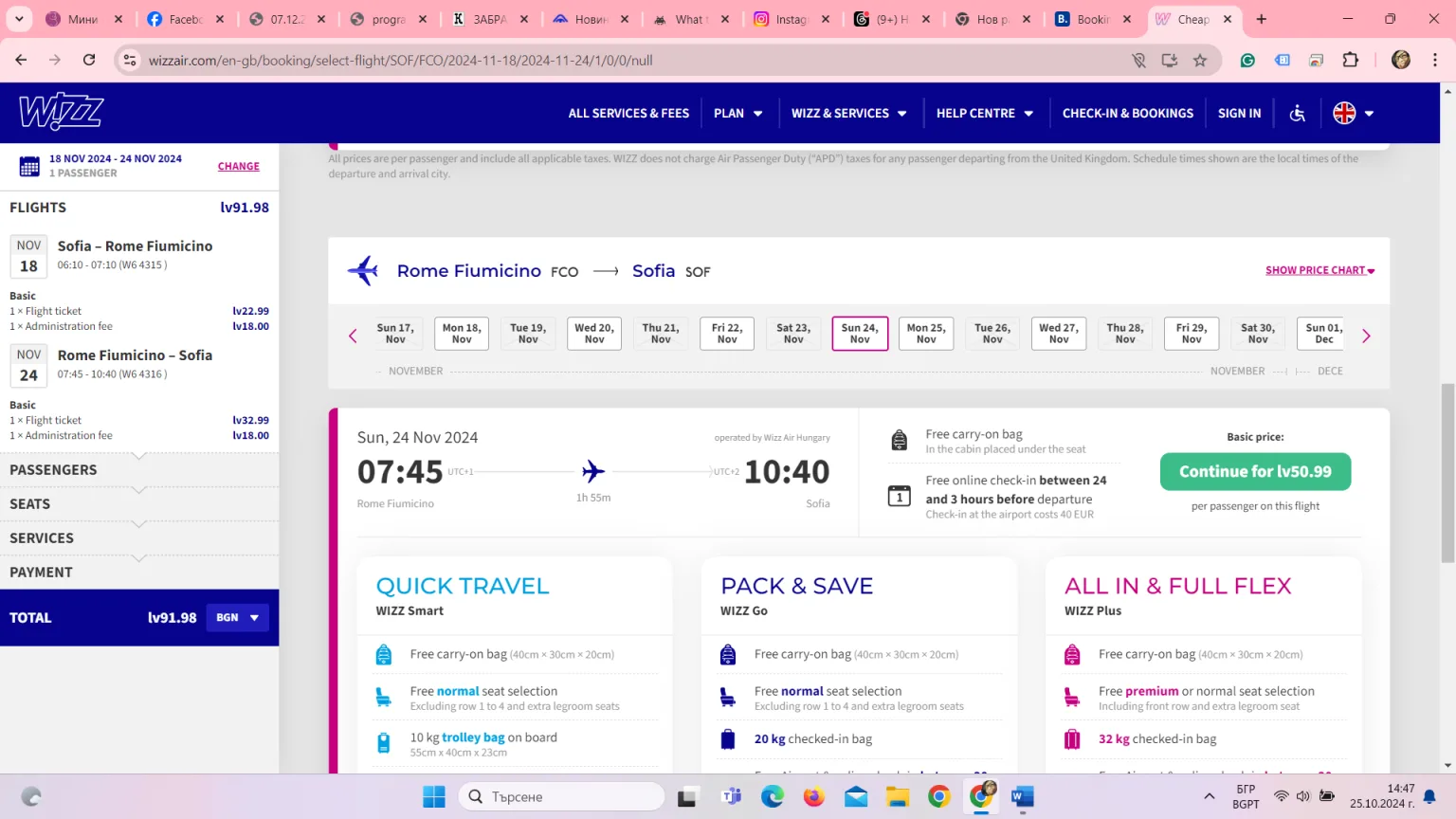
Task: Click the Chrome profile avatar
Action: pos(1401,60)
